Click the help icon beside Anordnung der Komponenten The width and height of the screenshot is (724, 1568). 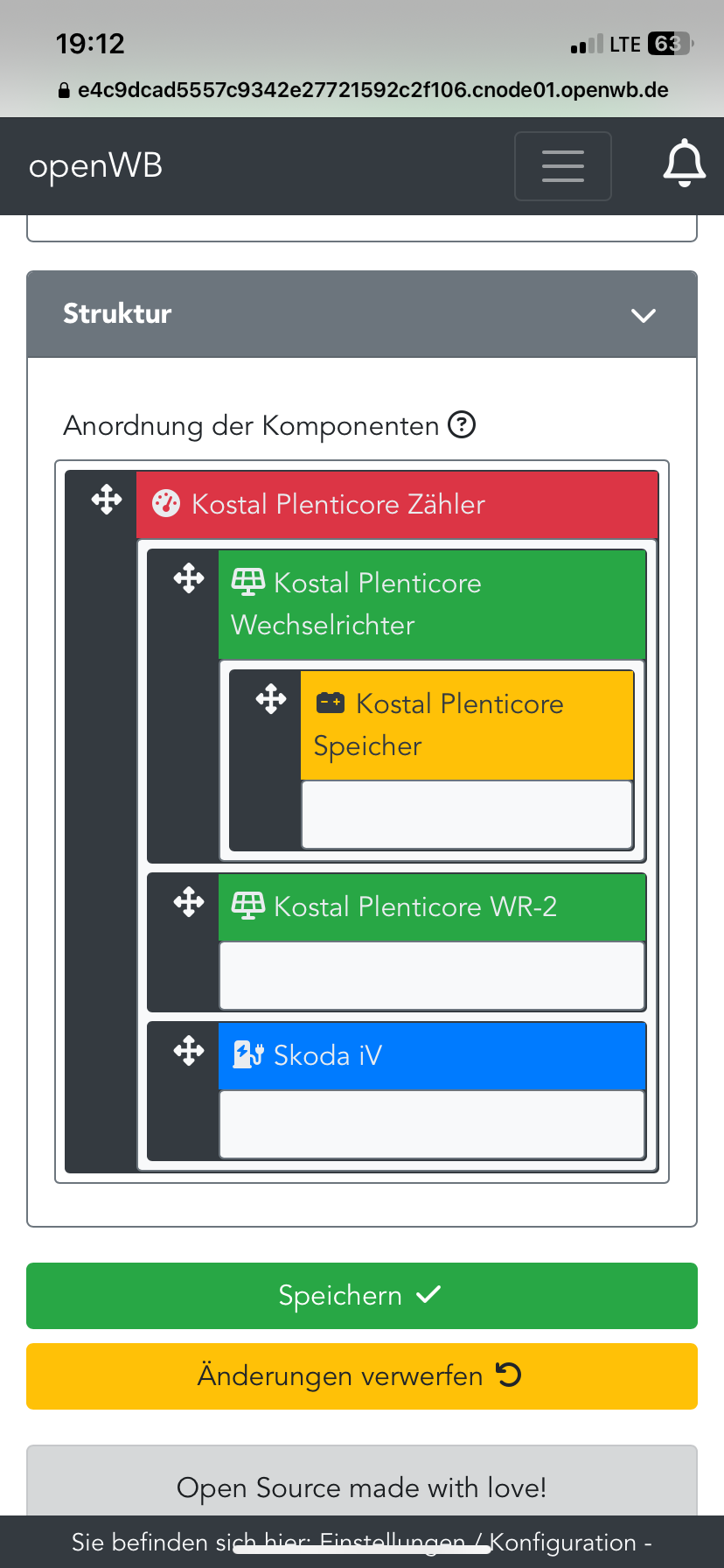462,425
